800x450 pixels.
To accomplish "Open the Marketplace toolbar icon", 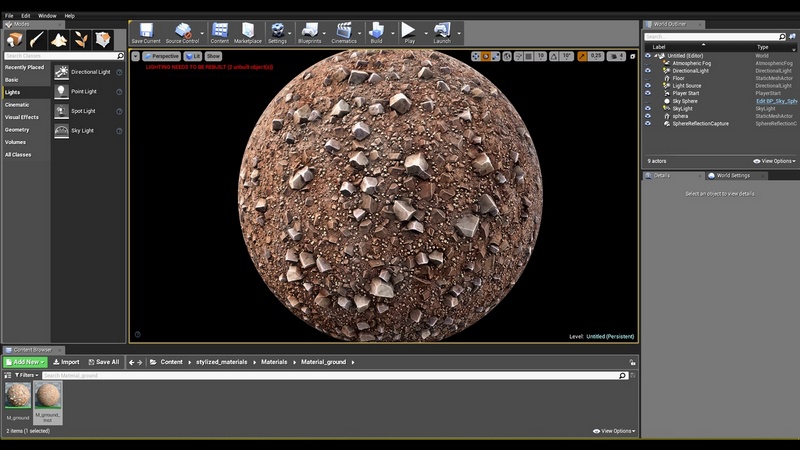I will 247,32.
